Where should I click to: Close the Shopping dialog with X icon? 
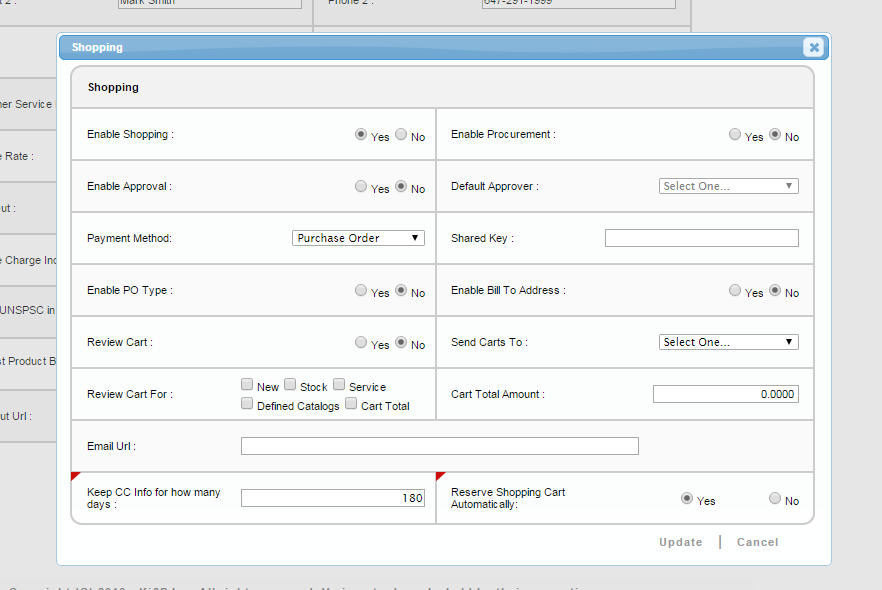click(x=814, y=47)
